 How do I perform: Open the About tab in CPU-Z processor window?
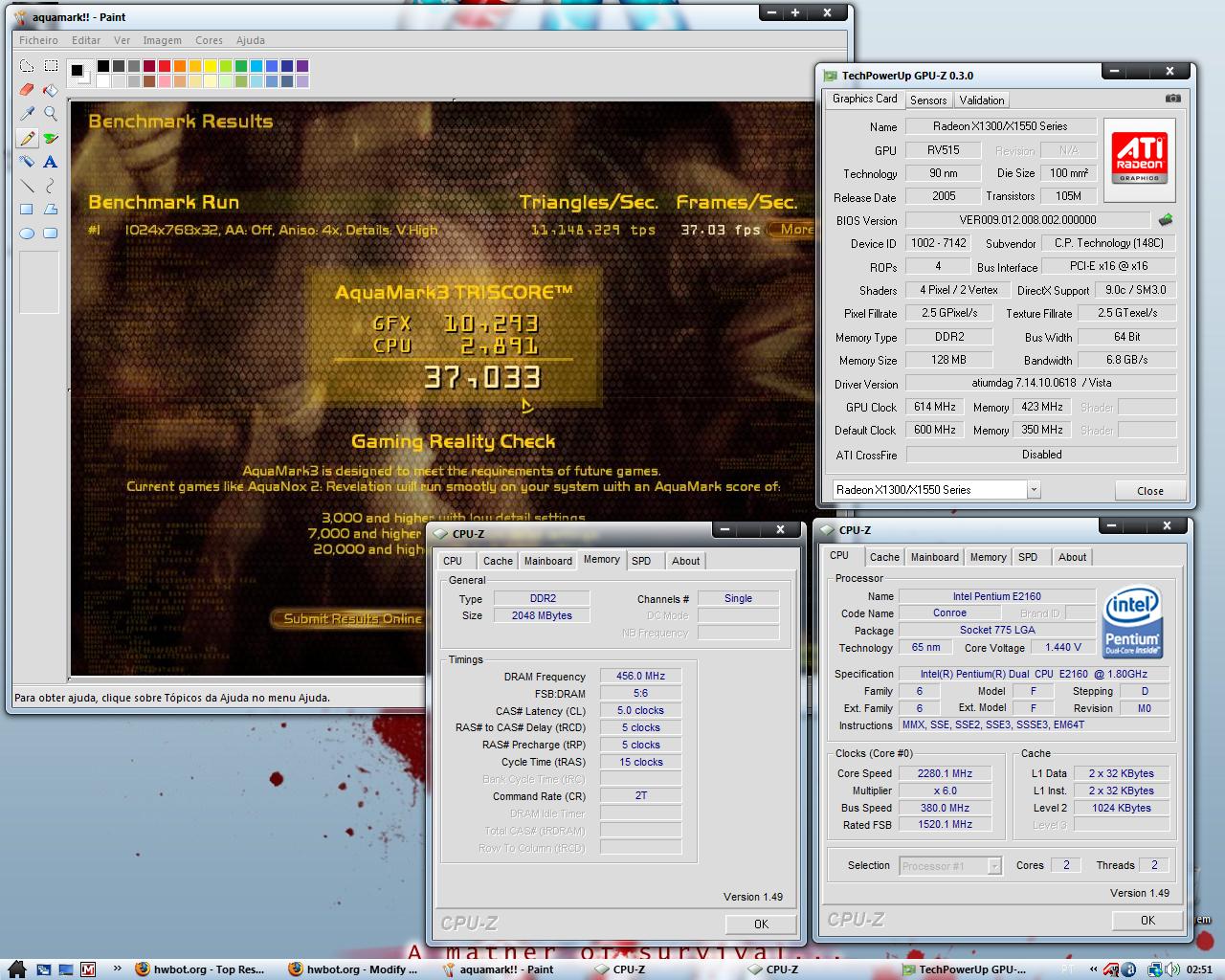point(1072,557)
